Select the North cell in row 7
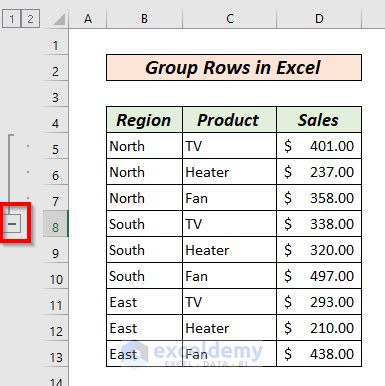385x386 pixels. click(x=144, y=198)
